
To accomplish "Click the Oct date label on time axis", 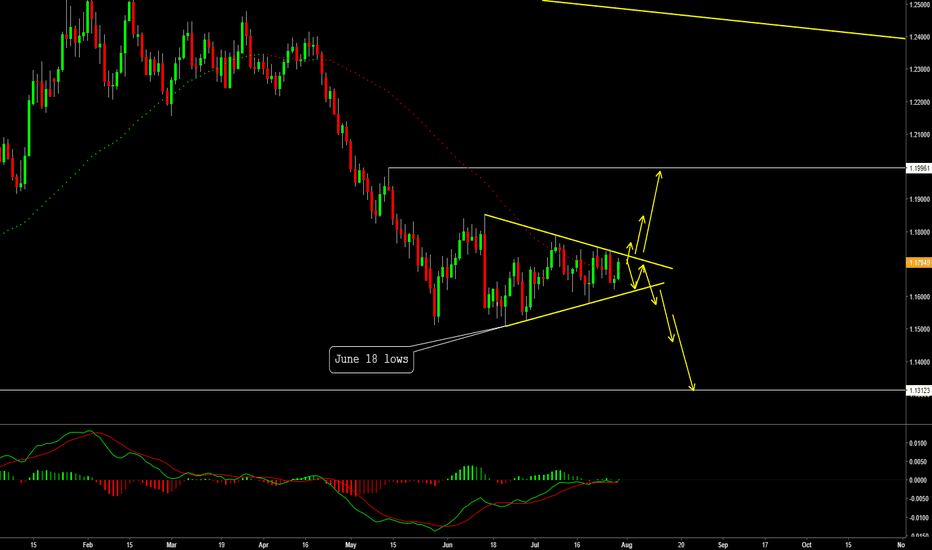I will (807, 544).
